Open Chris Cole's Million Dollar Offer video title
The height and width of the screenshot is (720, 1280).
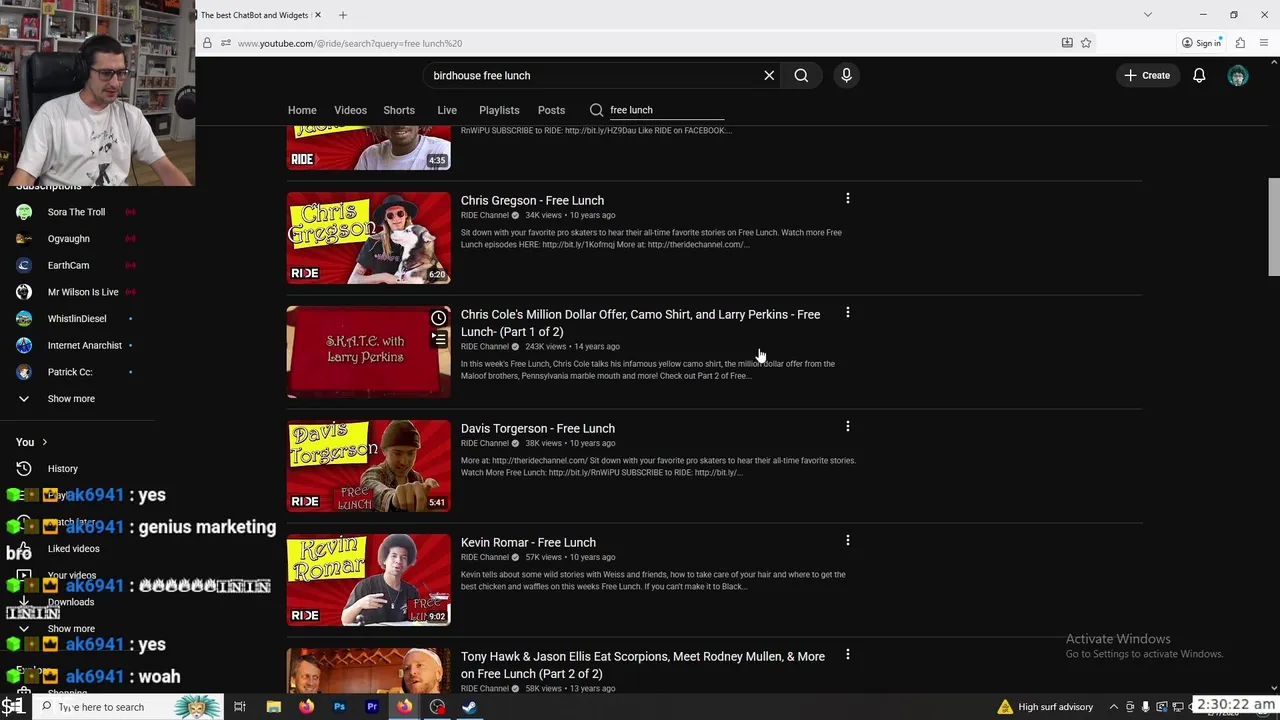(x=640, y=323)
